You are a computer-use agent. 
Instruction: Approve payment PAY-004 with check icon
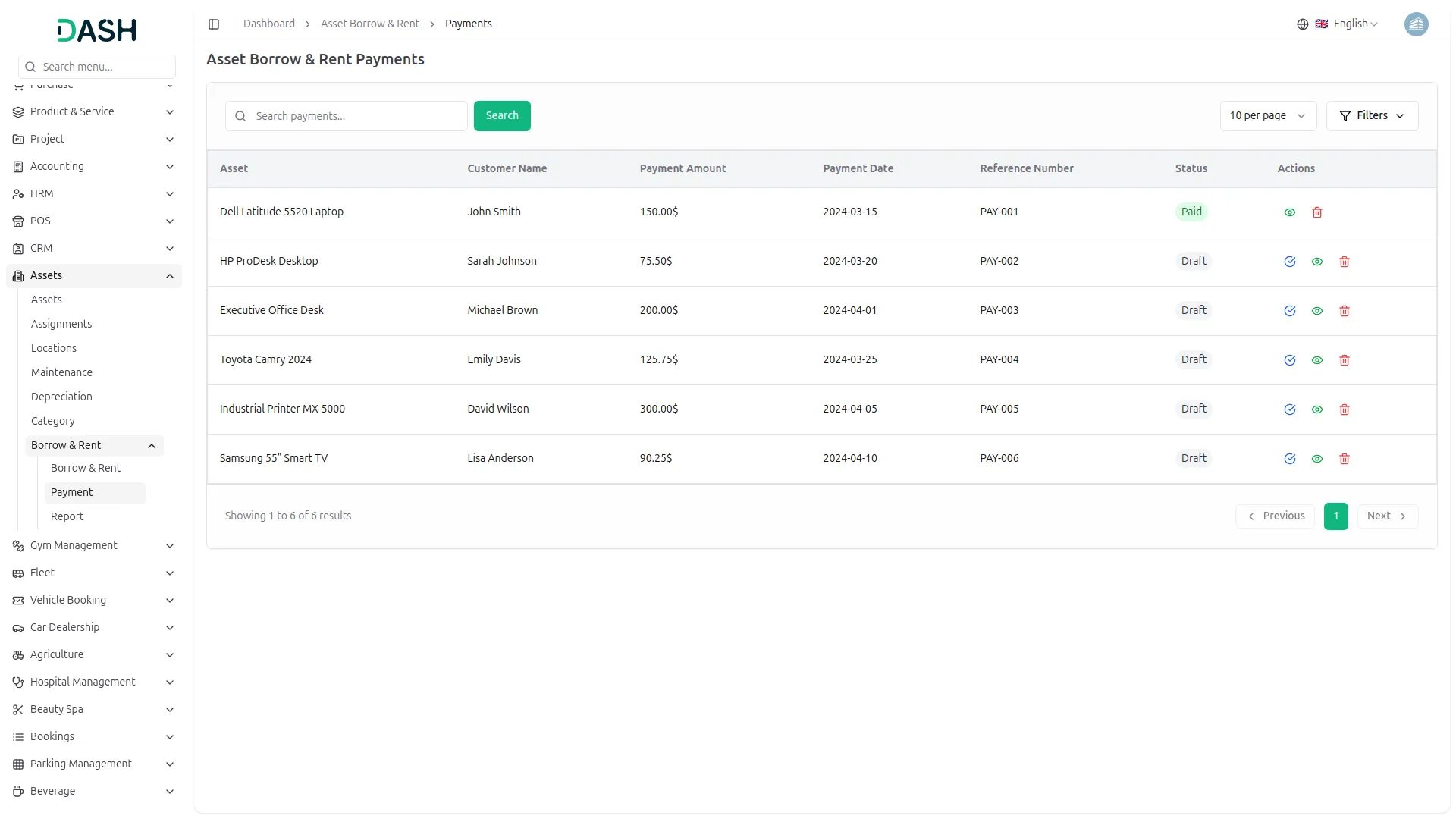pyautogui.click(x=1290, y=360)
